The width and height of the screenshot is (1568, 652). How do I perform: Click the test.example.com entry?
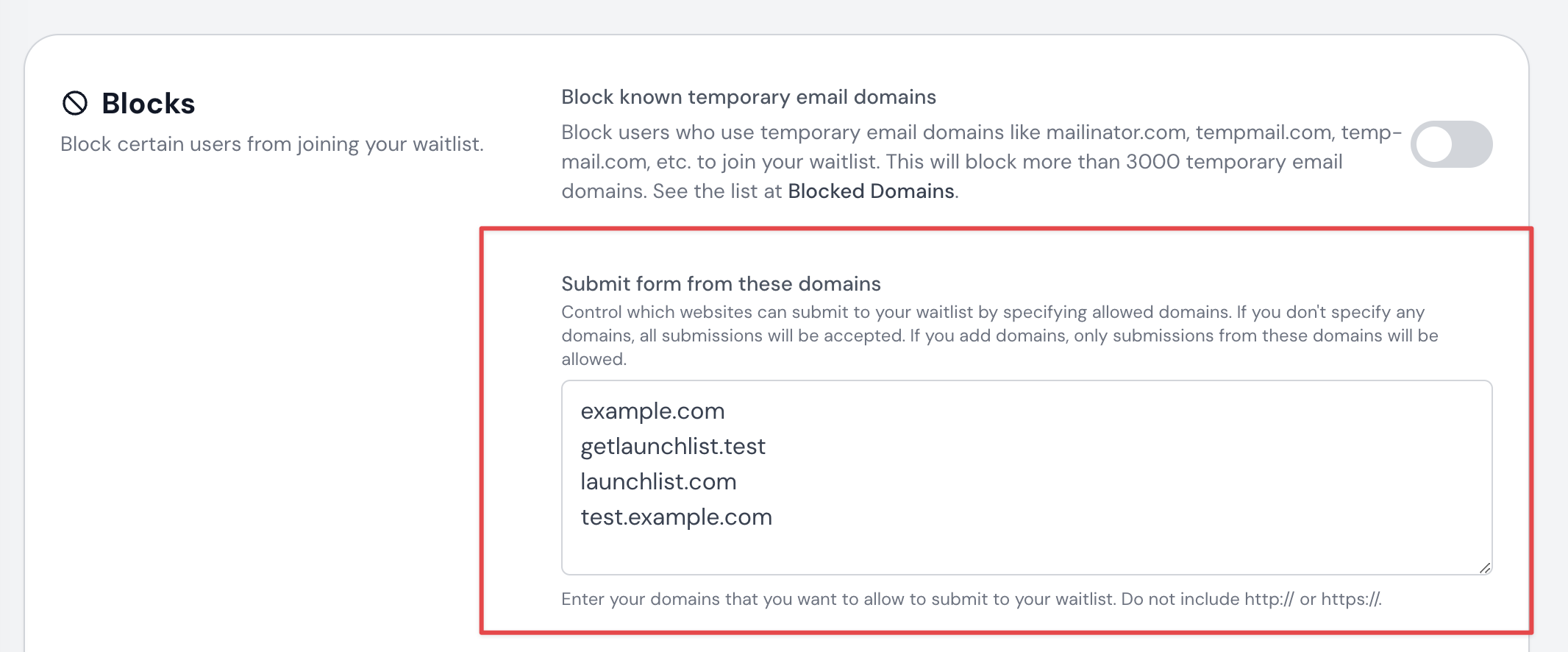[x=676, y=516]
